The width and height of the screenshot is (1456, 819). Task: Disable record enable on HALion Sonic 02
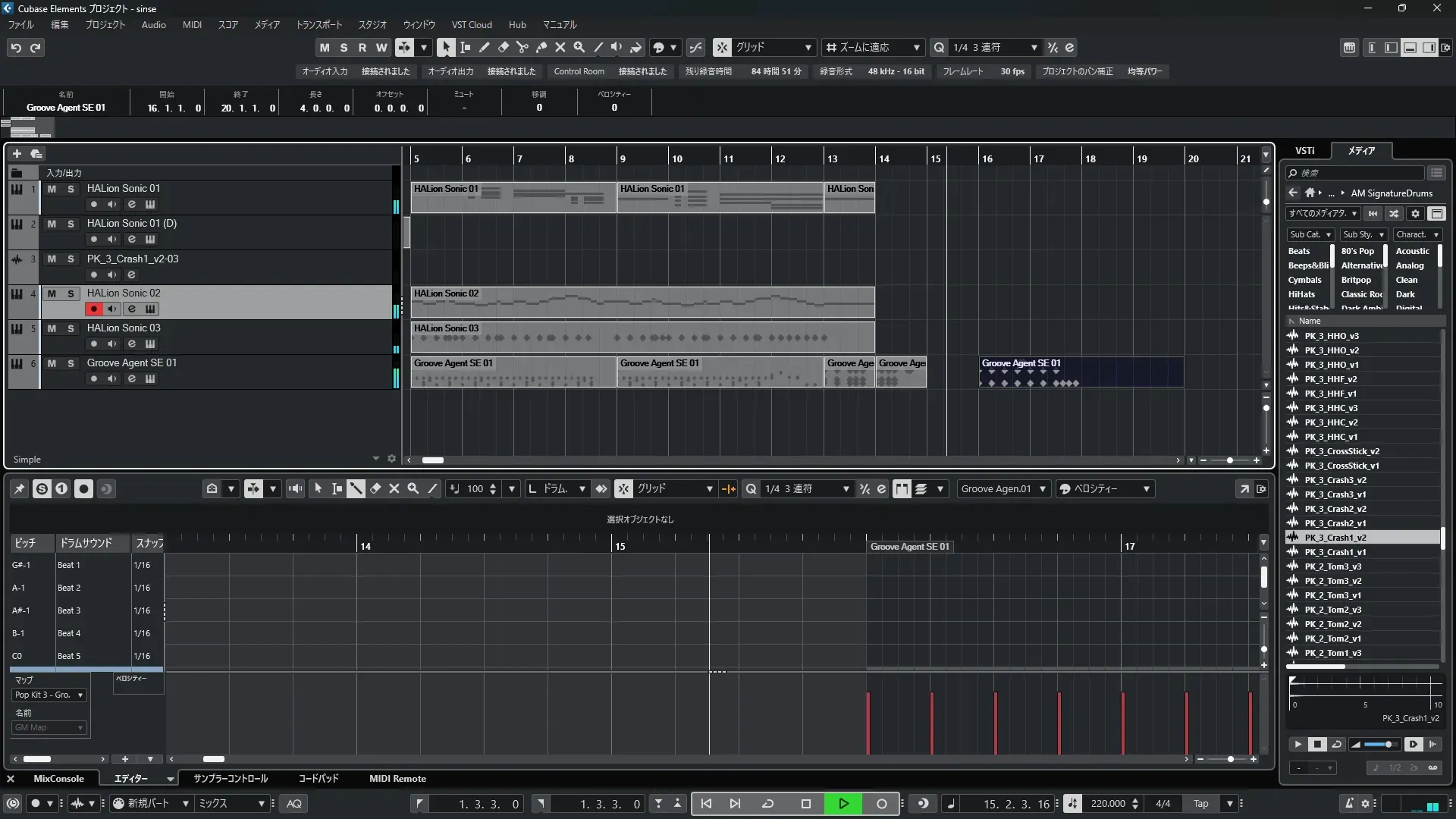(93, 309)
